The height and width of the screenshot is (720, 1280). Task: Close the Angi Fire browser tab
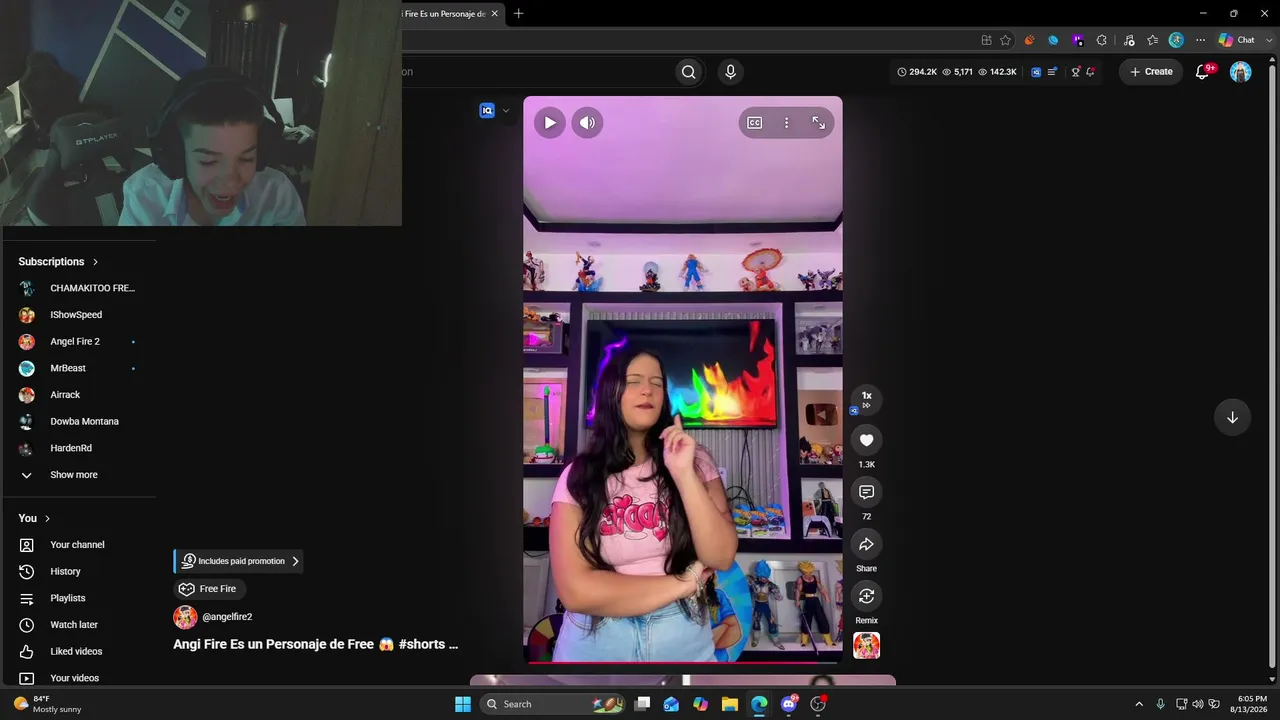(x=494, y=14)
